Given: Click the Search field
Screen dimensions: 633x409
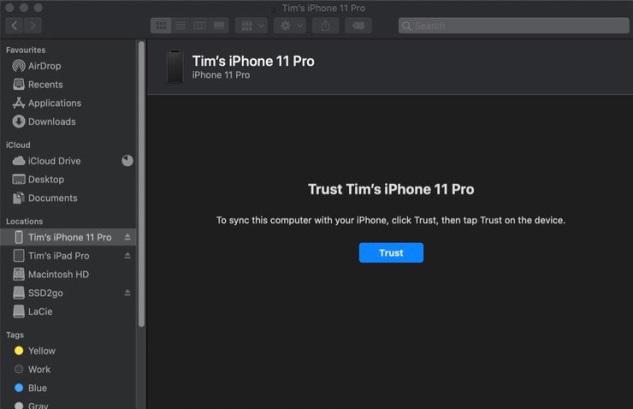Looking at the screenshot, I should click(514, 26).
